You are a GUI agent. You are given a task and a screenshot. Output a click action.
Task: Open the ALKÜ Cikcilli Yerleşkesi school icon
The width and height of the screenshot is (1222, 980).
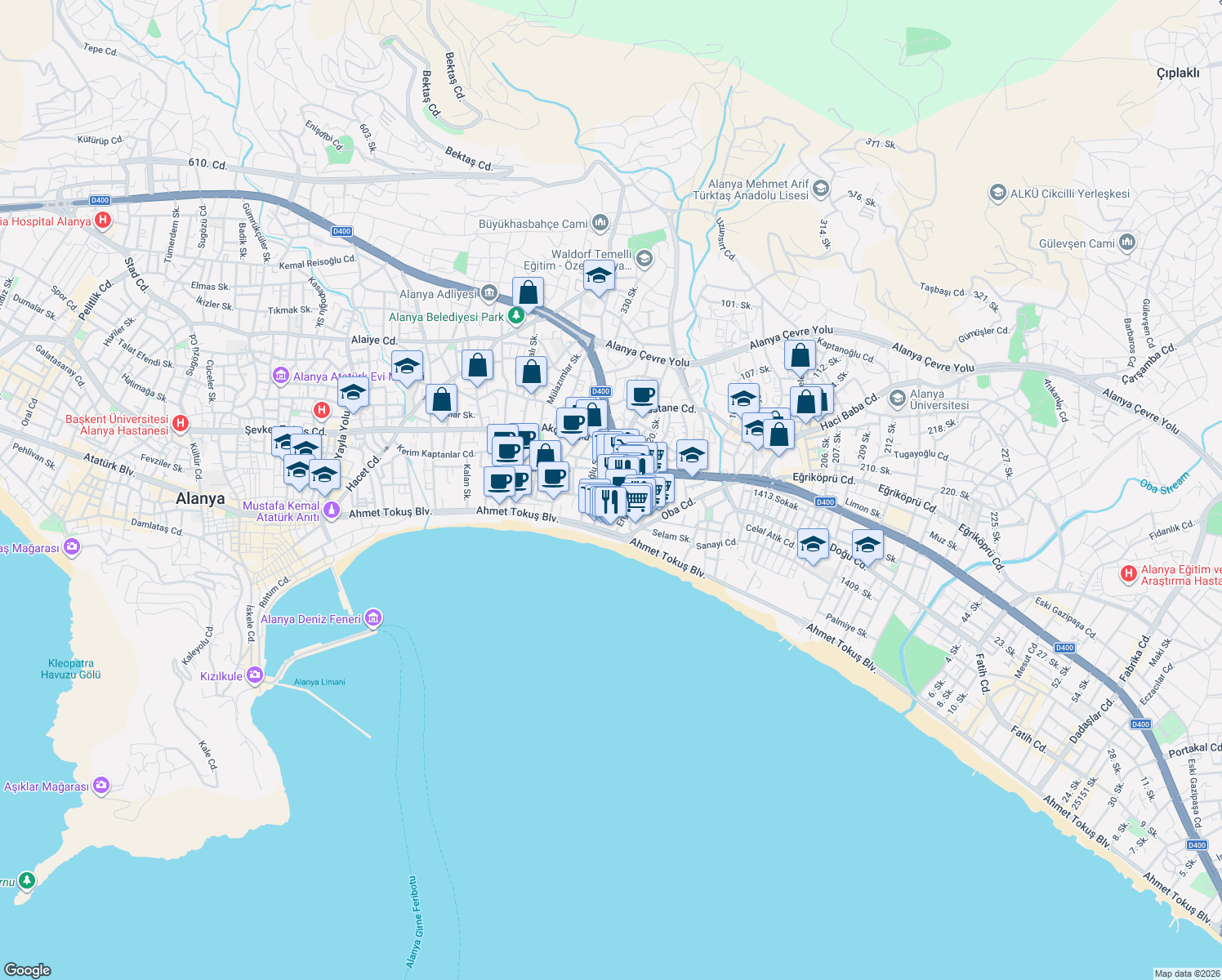point(997,194)
